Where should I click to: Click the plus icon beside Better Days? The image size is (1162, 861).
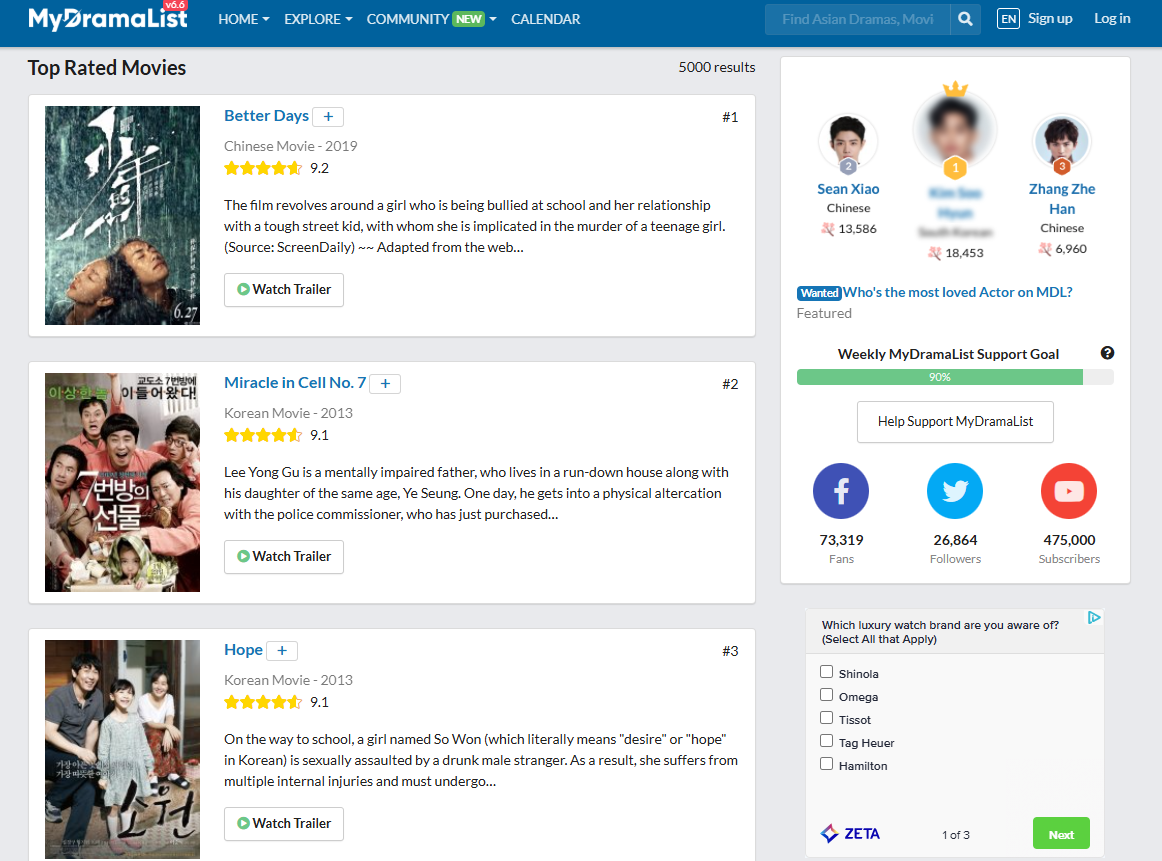(328, 117)
